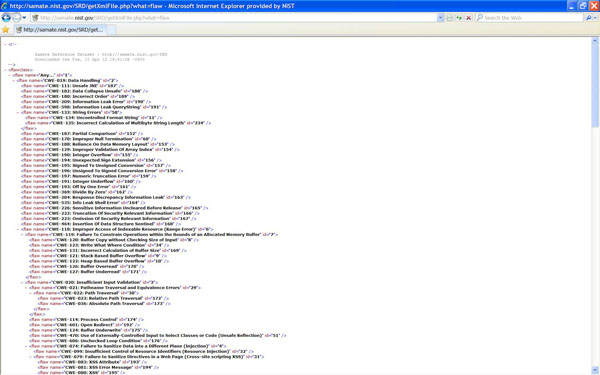Collapse CWE-020: Insufficient Input Validation node
The image size is (600, 375).
click(x=22, y=282)
